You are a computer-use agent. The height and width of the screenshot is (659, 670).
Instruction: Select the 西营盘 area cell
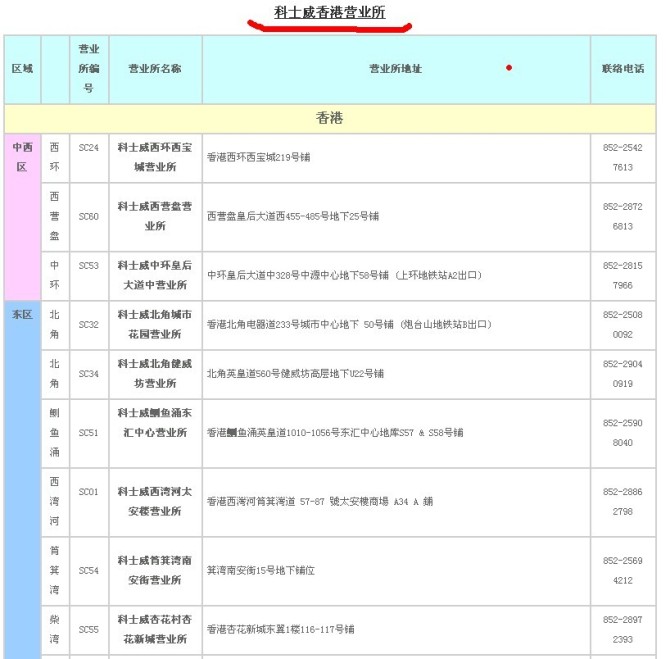click(55, 216)
